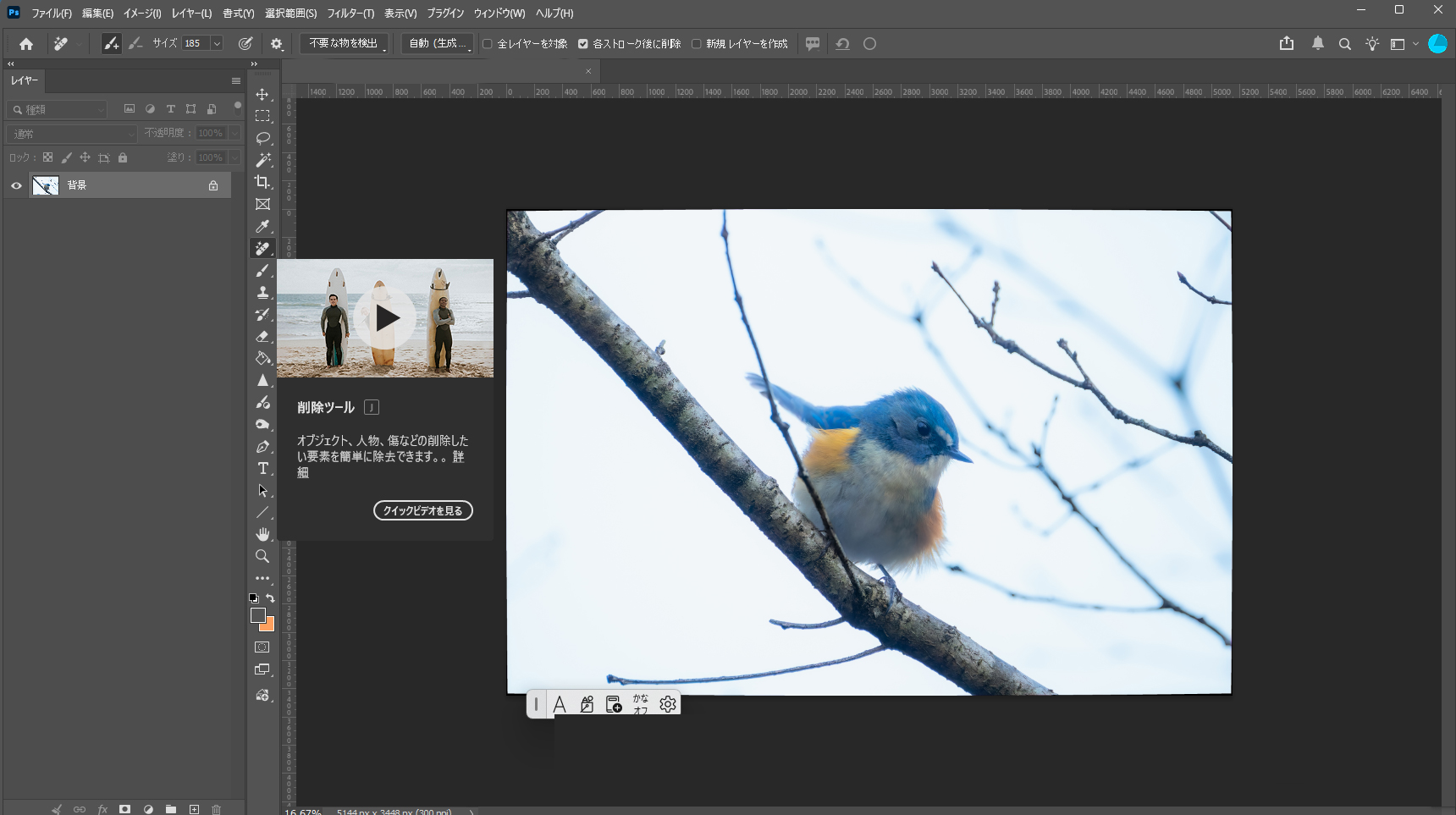Screen dimensions: 1456x815
Task: Hide the 背景 layer with eye icon
Action: click(x=16, y=185)
